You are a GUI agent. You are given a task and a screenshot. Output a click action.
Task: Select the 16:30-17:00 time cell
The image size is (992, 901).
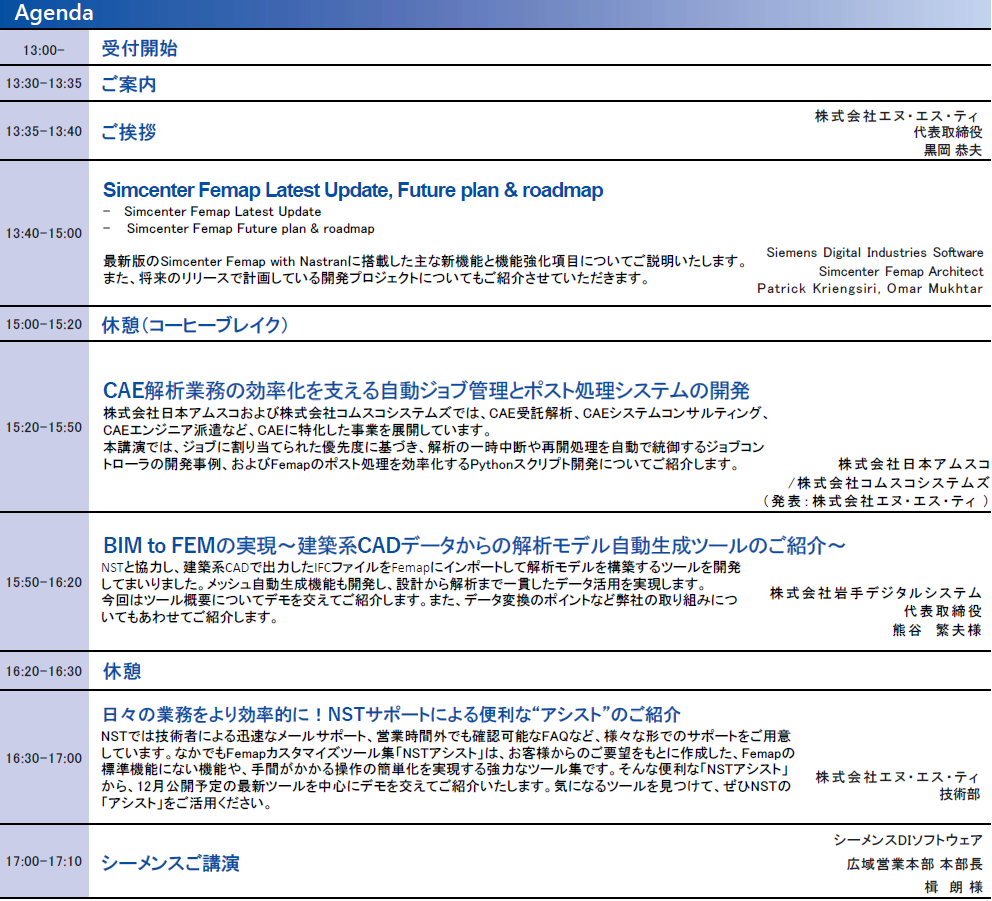click(44, 758)
